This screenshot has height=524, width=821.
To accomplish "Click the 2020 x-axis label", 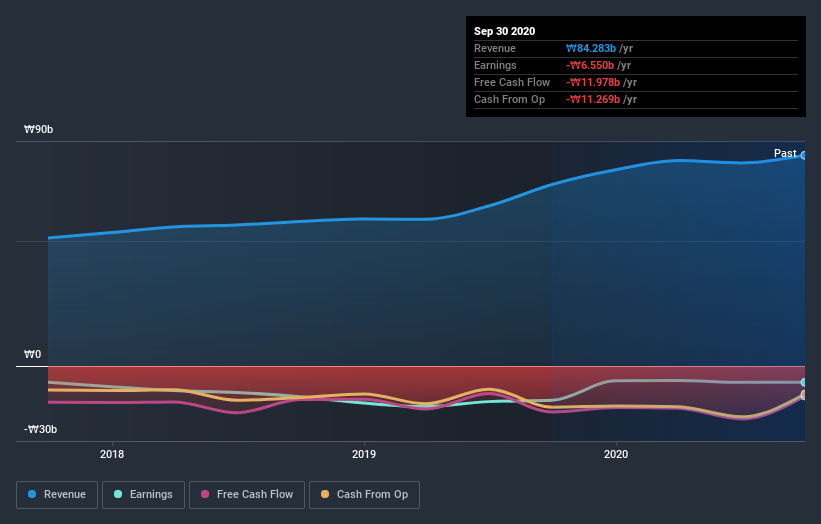I will point(616,454).
